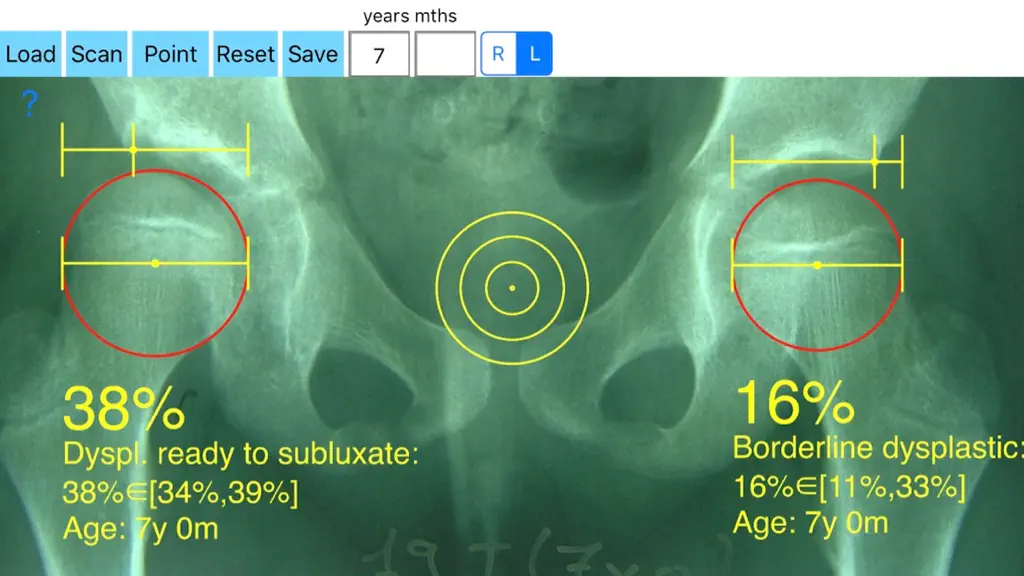Reset the measurement
This screenshot has height=576, width=1024.
point(246,54)
